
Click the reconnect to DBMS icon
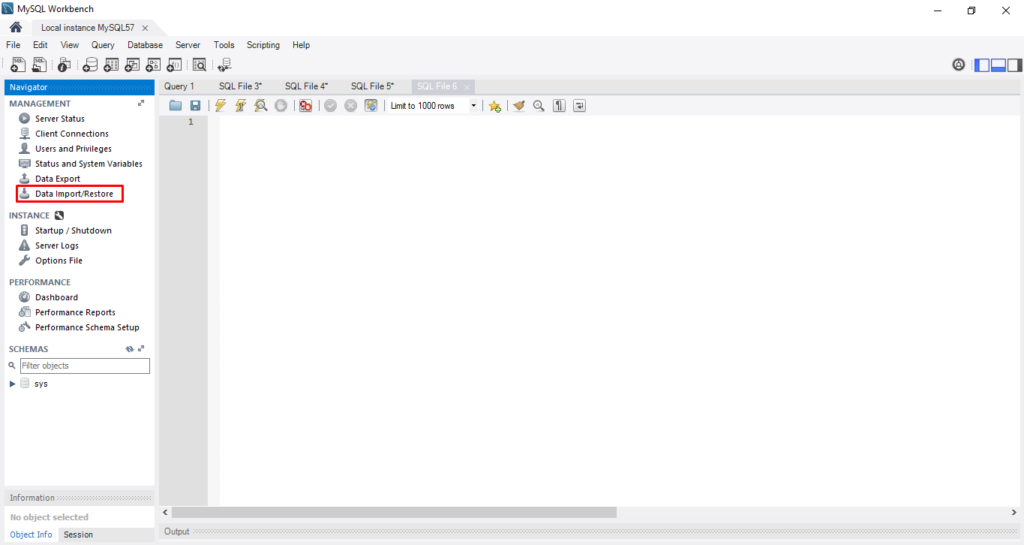click(x=225, y=65)
